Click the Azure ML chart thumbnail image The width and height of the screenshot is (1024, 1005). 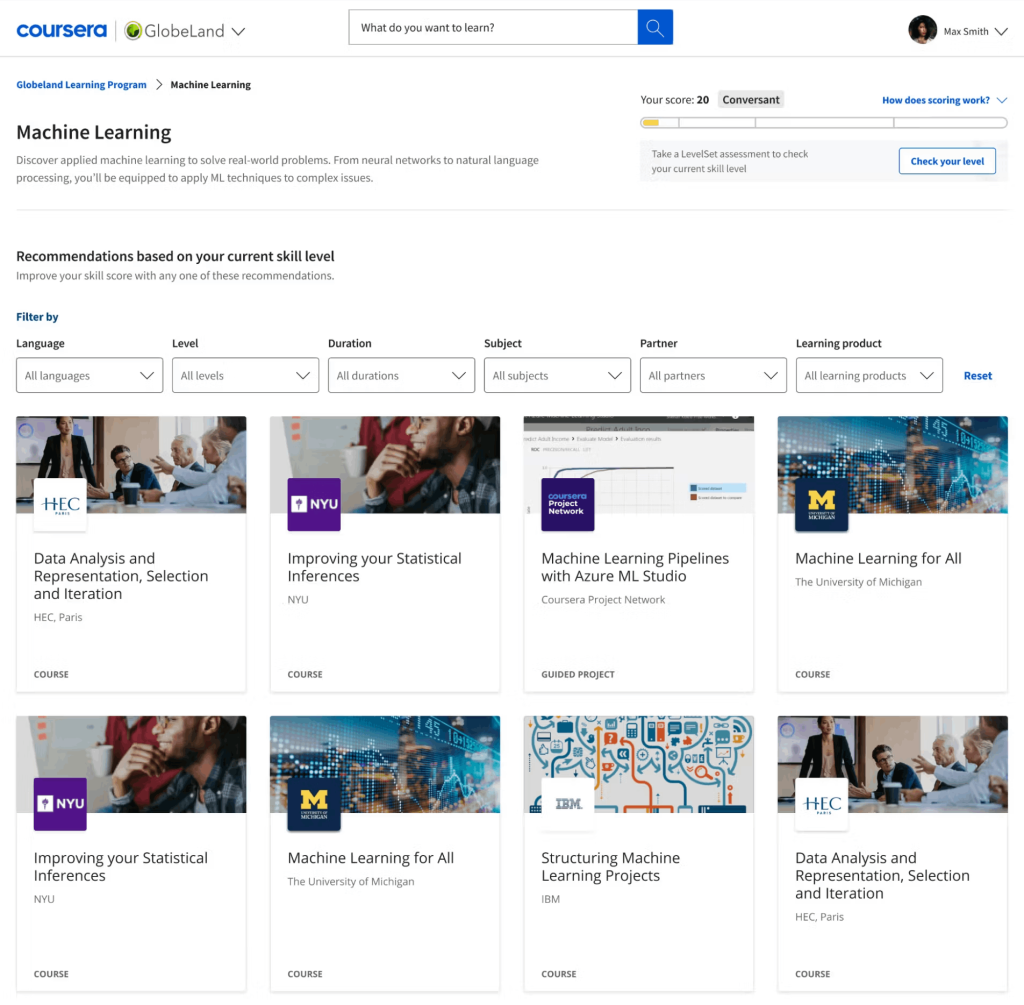tap(639, 464)
